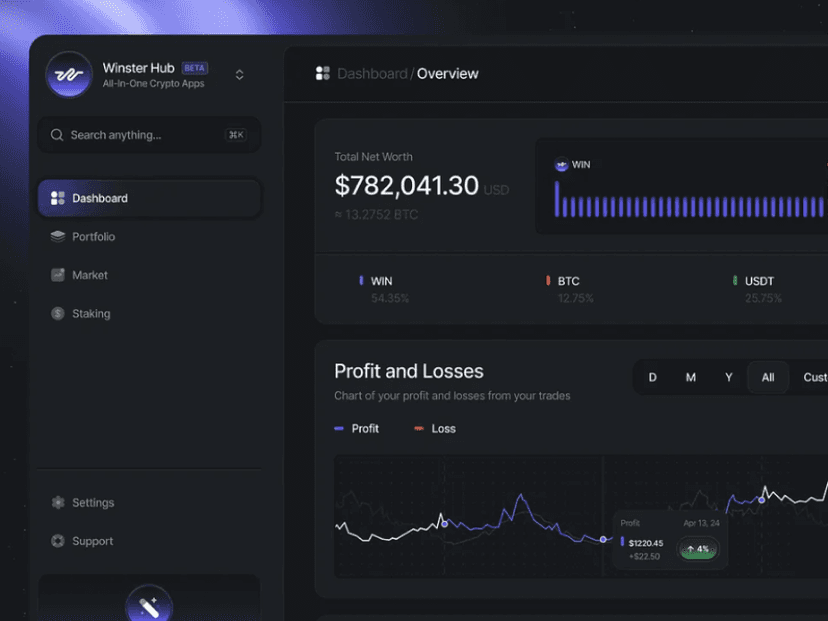Image resolution: width=828 pixels, height=621 pixels.
Task: Select the Y time range option
Action: point(729,377)
